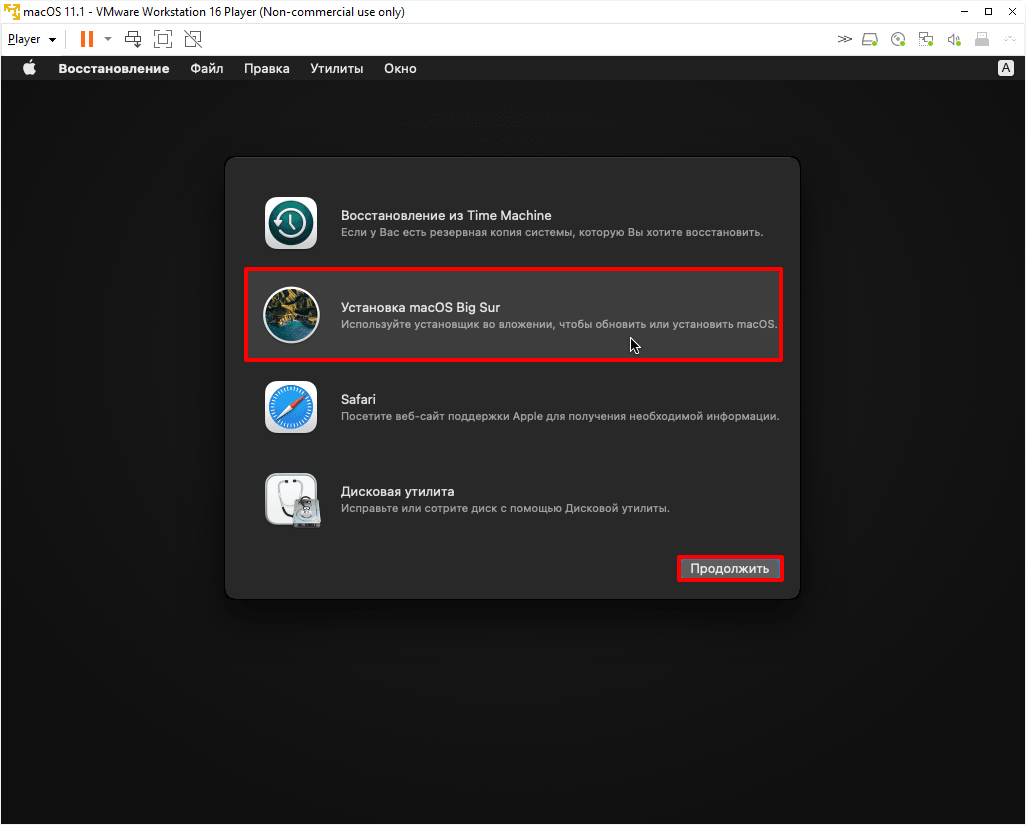Click the Send Ctrl+Alt+Del toolbar icon
Viewport: 1026px width, 825px height.
[133, 39]
